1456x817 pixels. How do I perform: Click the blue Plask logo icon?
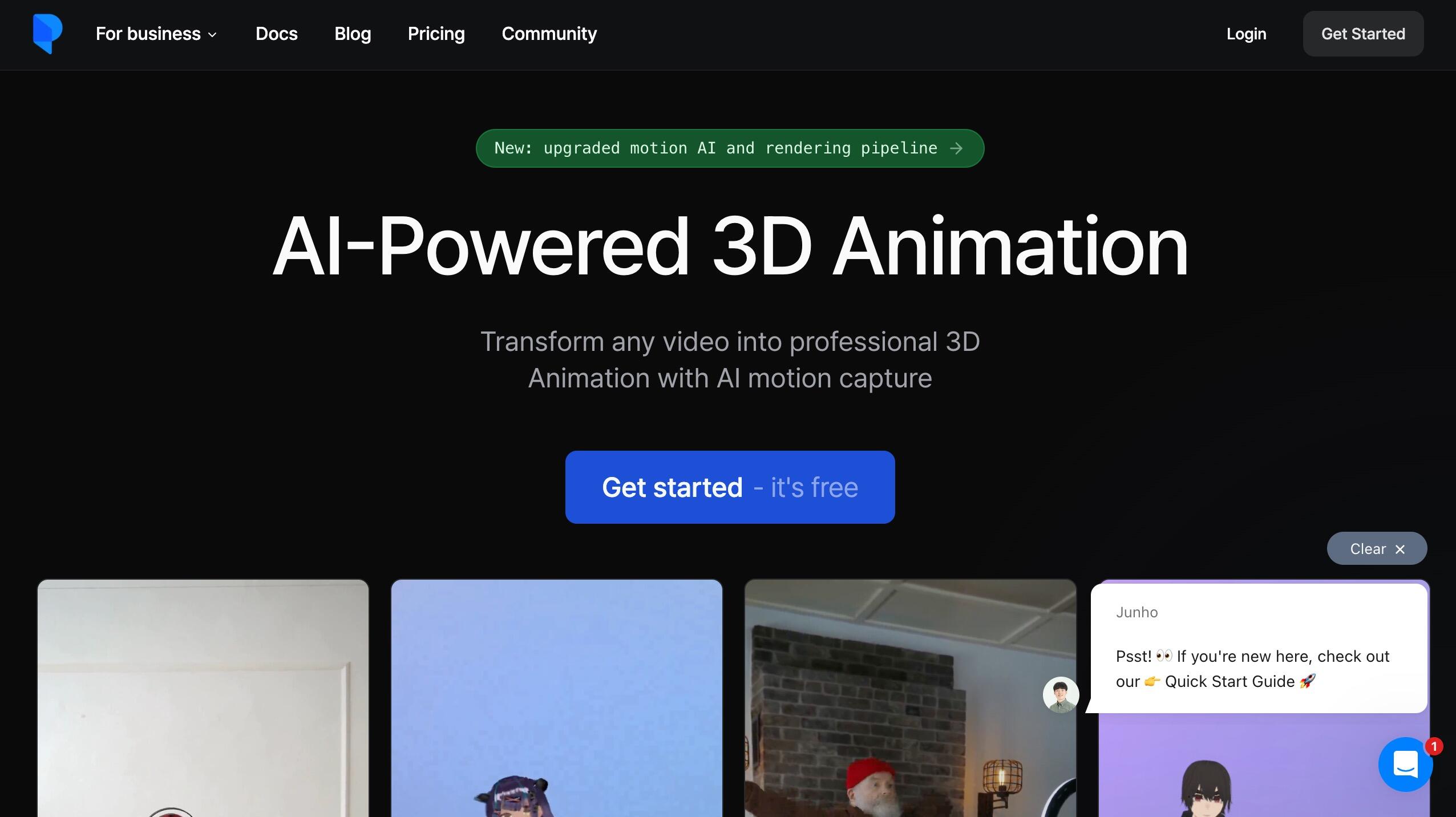pyautogui.click(x=48, y=34)
